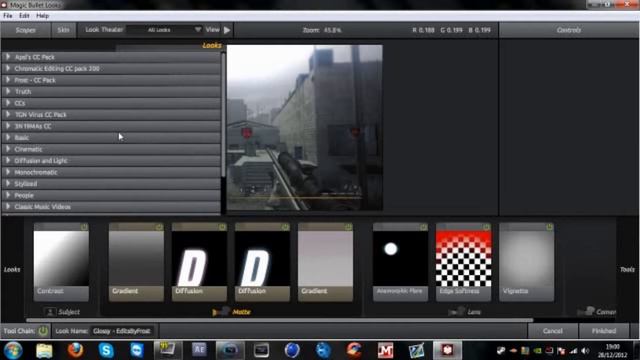Expand the Frost - CC Pack folder
The image size is (640, 360).
tap(8, 80)
